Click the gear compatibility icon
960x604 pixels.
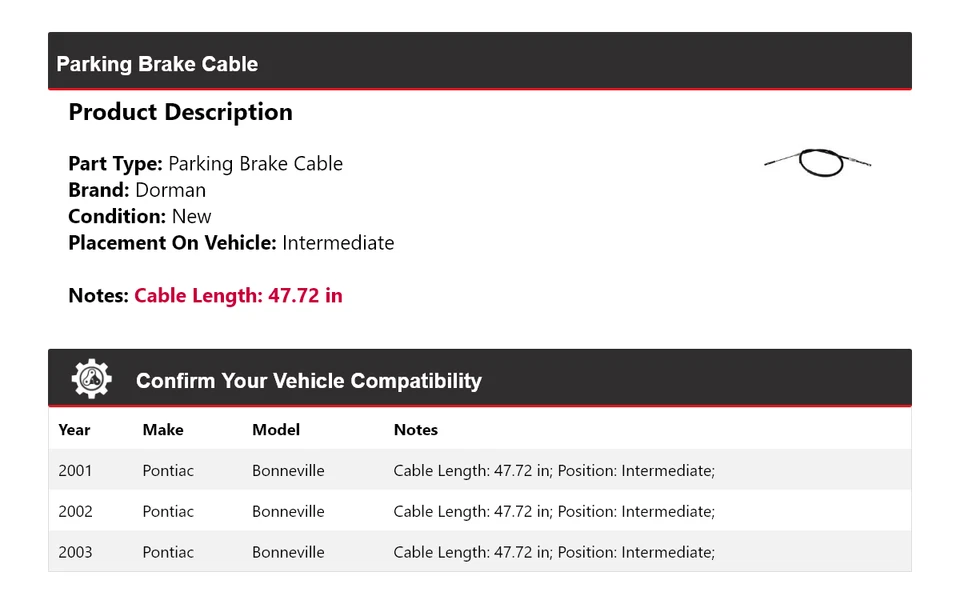pos(91,379)
